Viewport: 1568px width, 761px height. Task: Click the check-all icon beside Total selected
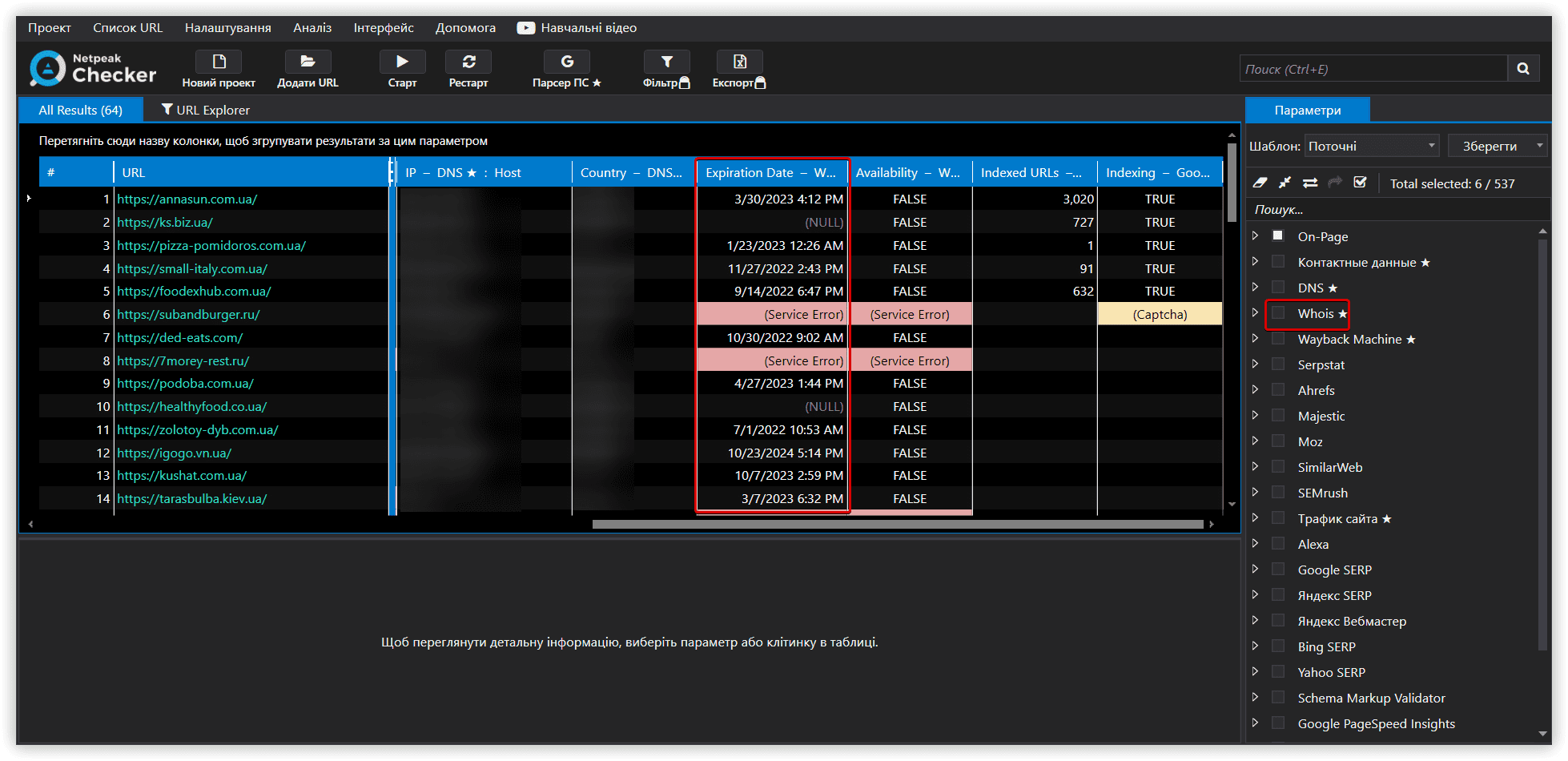[1360, 183]
